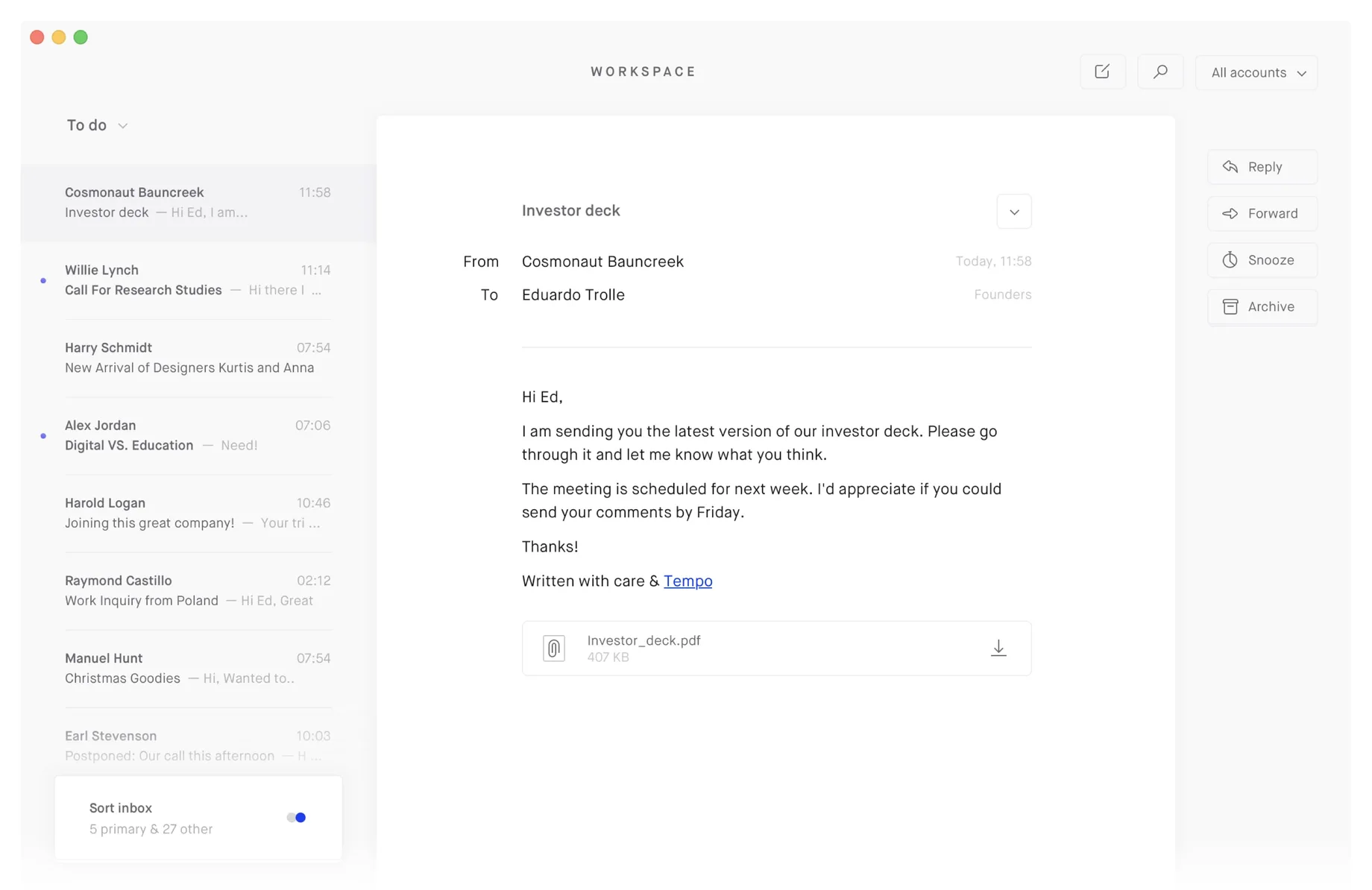Click sender name Cosmonaut Bauncreek in header

coord(602,262)
